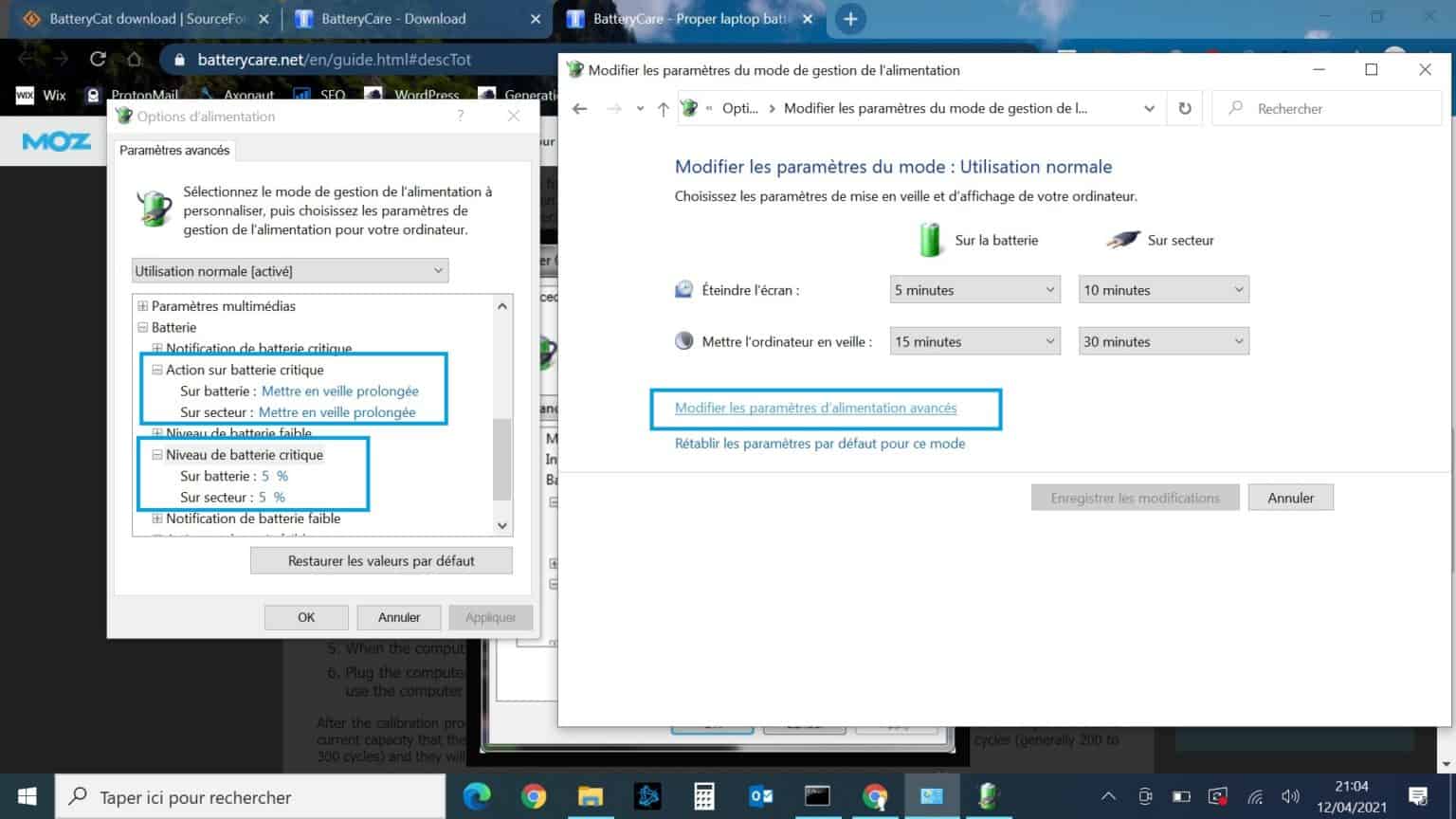Open the Wi-Fi network tray icon
Screen dimensions: 1456x819
point(1255,797)
